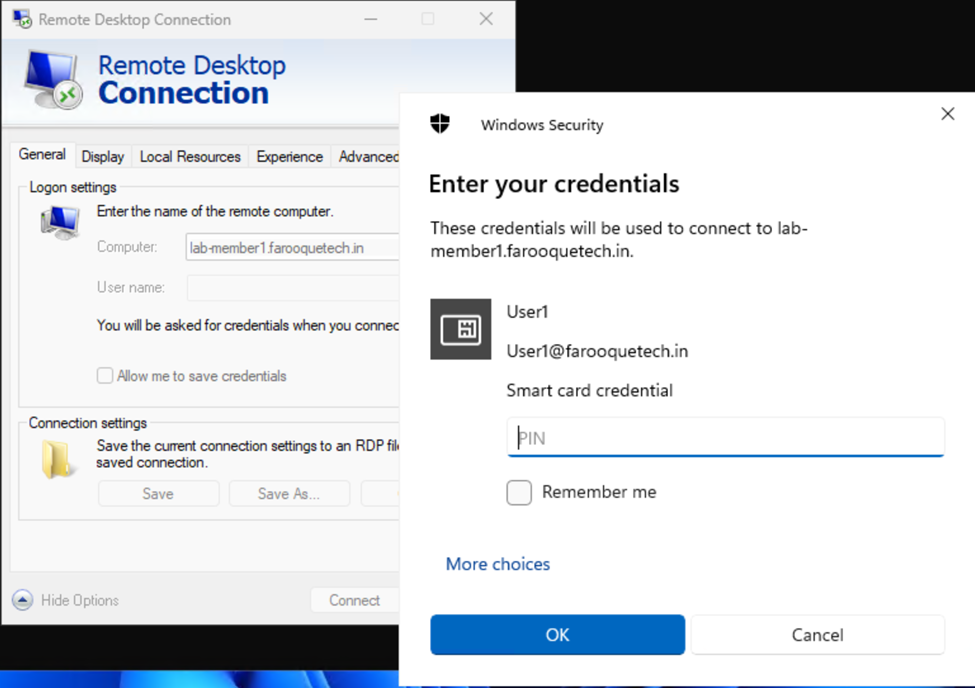Select the User1 smart card credential tile icon

tap(461, 329)
